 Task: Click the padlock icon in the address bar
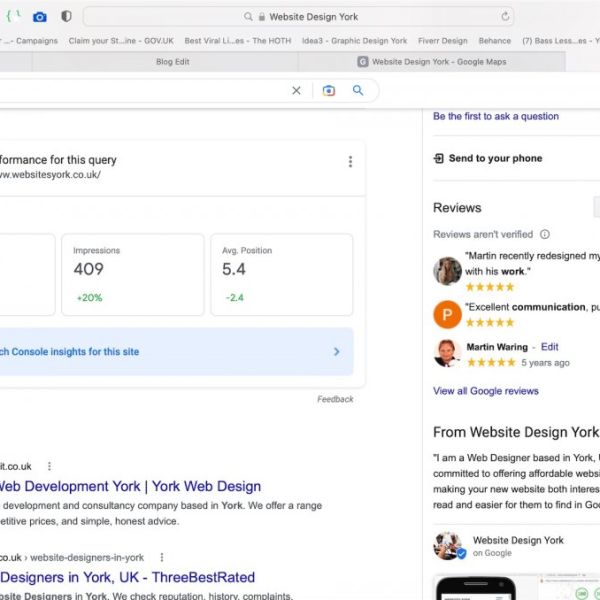tap(262, 17)
